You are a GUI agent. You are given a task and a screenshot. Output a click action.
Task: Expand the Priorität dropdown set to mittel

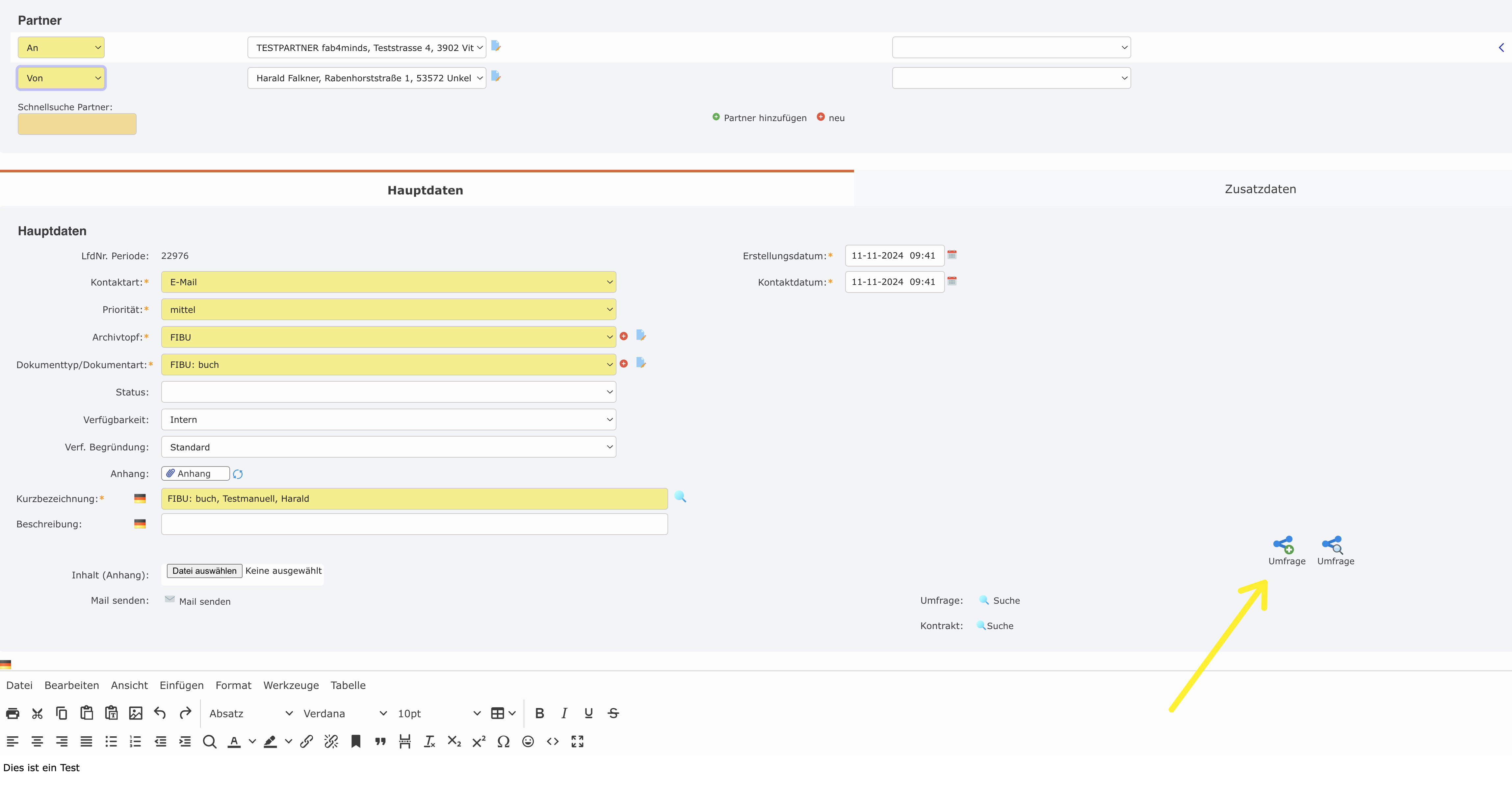[388, 310]
